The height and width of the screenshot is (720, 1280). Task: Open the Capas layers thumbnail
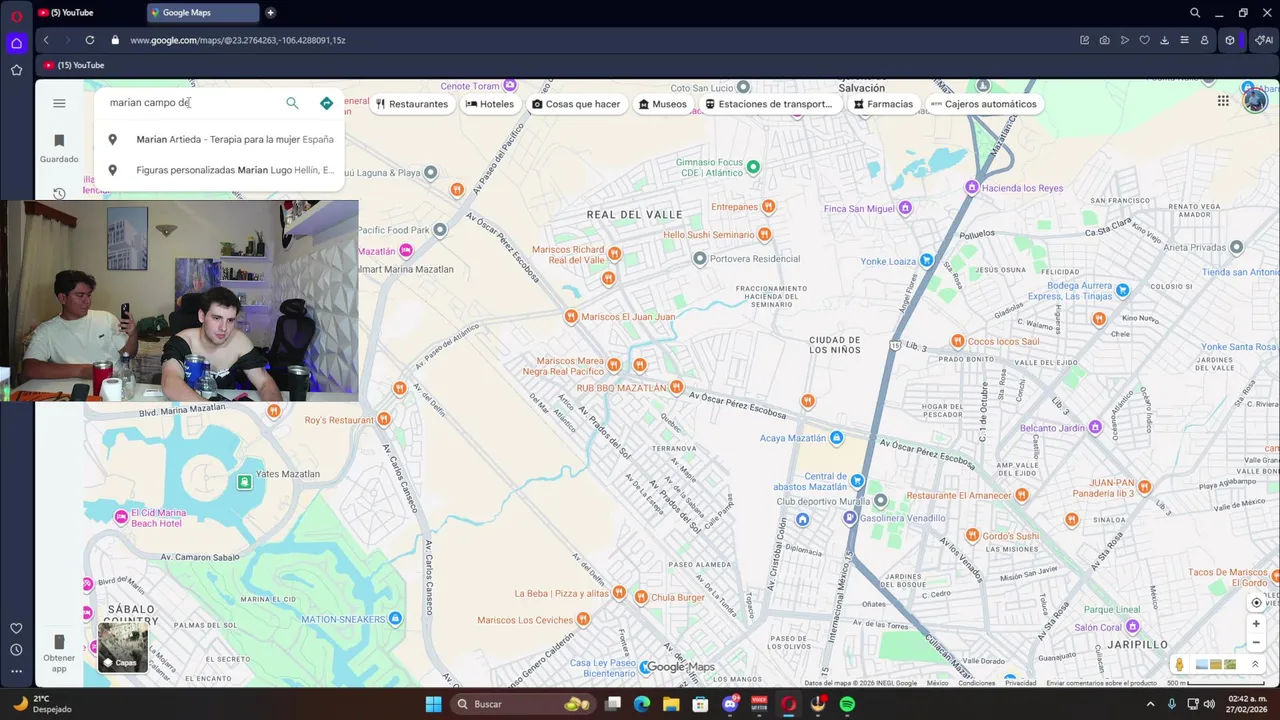(123, 646)
